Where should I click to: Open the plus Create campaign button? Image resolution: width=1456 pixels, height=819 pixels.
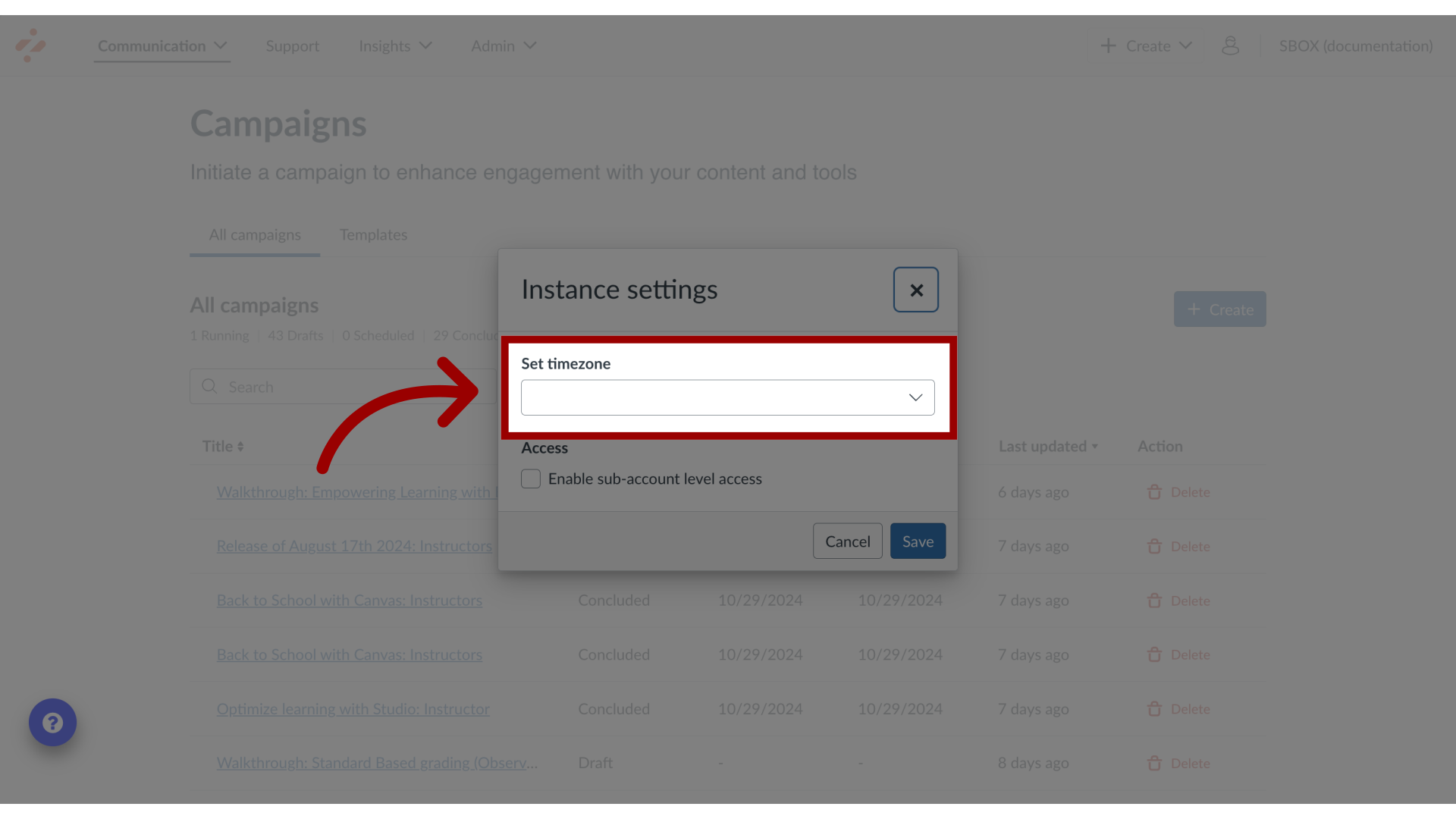[x=1220, y=309]
